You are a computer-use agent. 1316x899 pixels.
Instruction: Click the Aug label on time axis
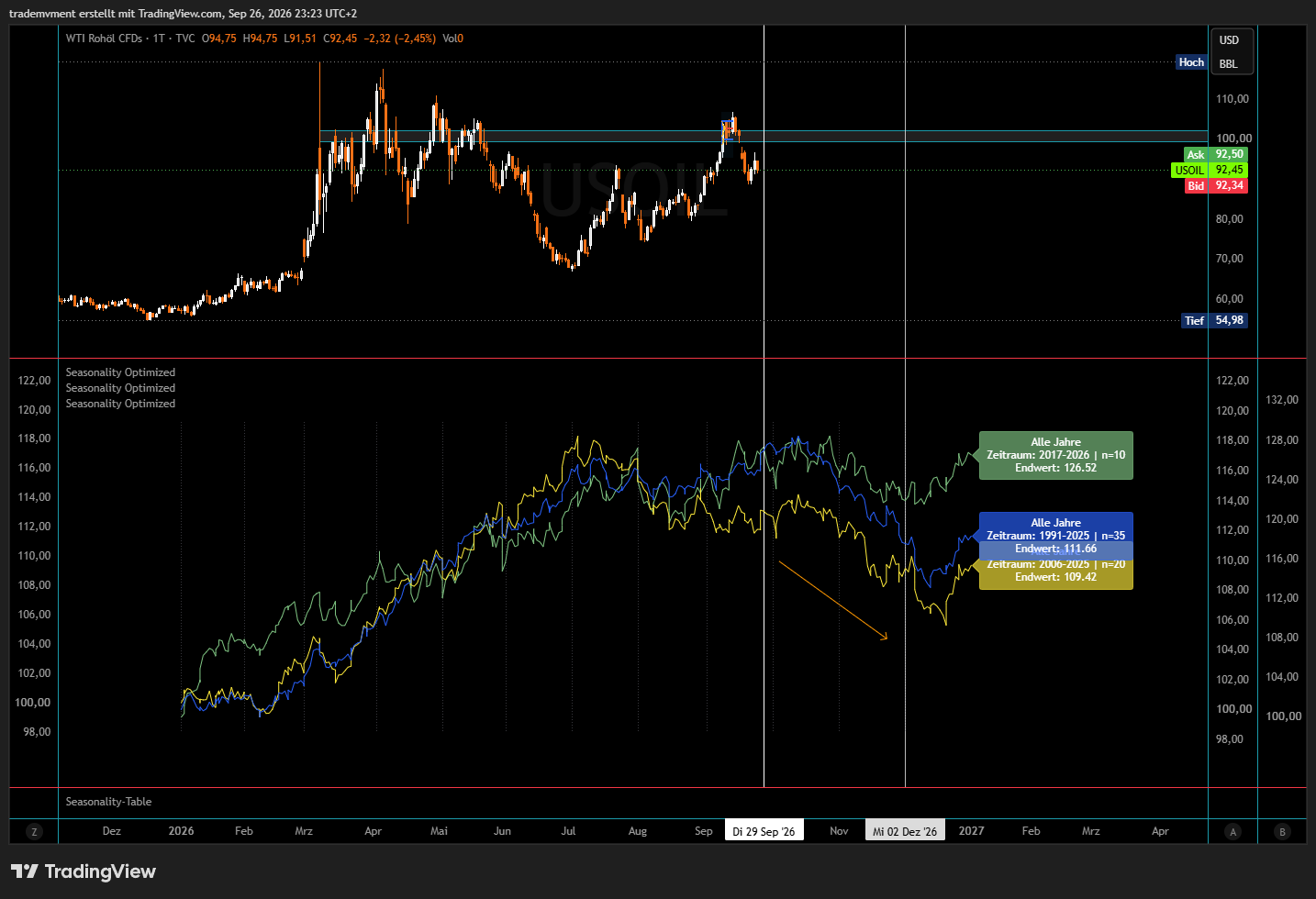click(638, 831)
